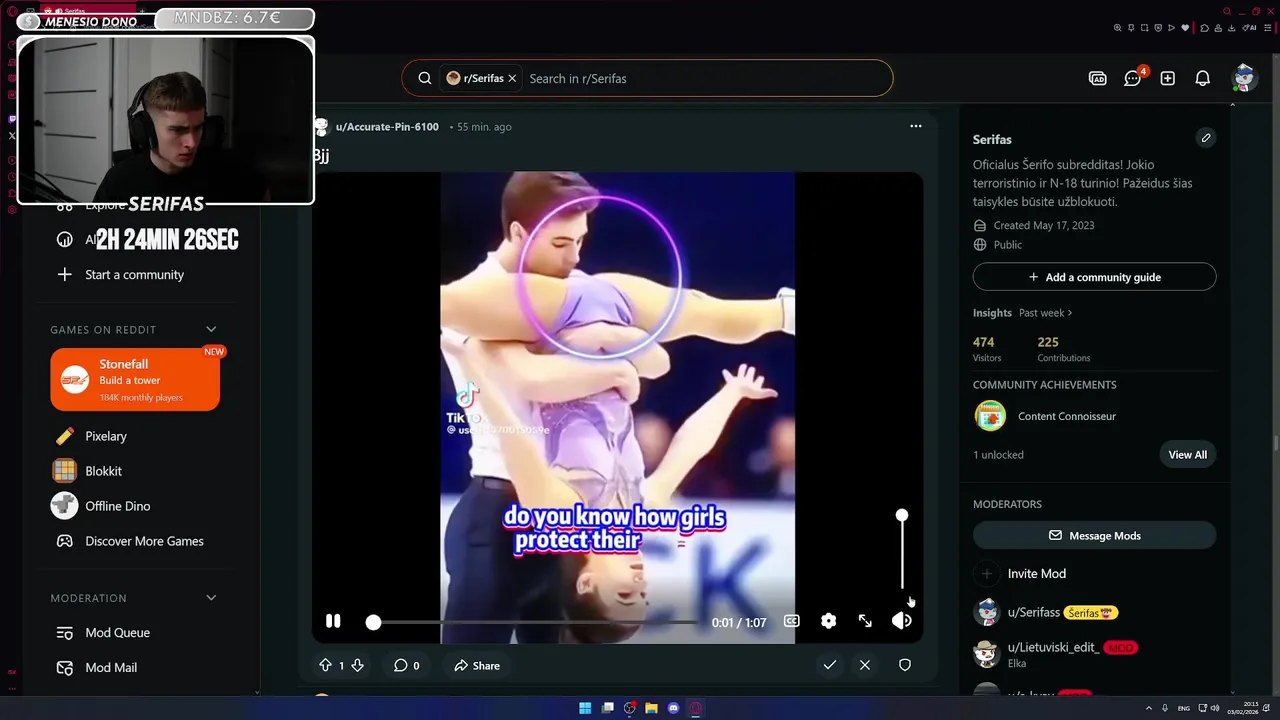Open u/Lietuviski_edit_ moderator profile
The image size is (1280, 720).
(x=1054, y=647)
